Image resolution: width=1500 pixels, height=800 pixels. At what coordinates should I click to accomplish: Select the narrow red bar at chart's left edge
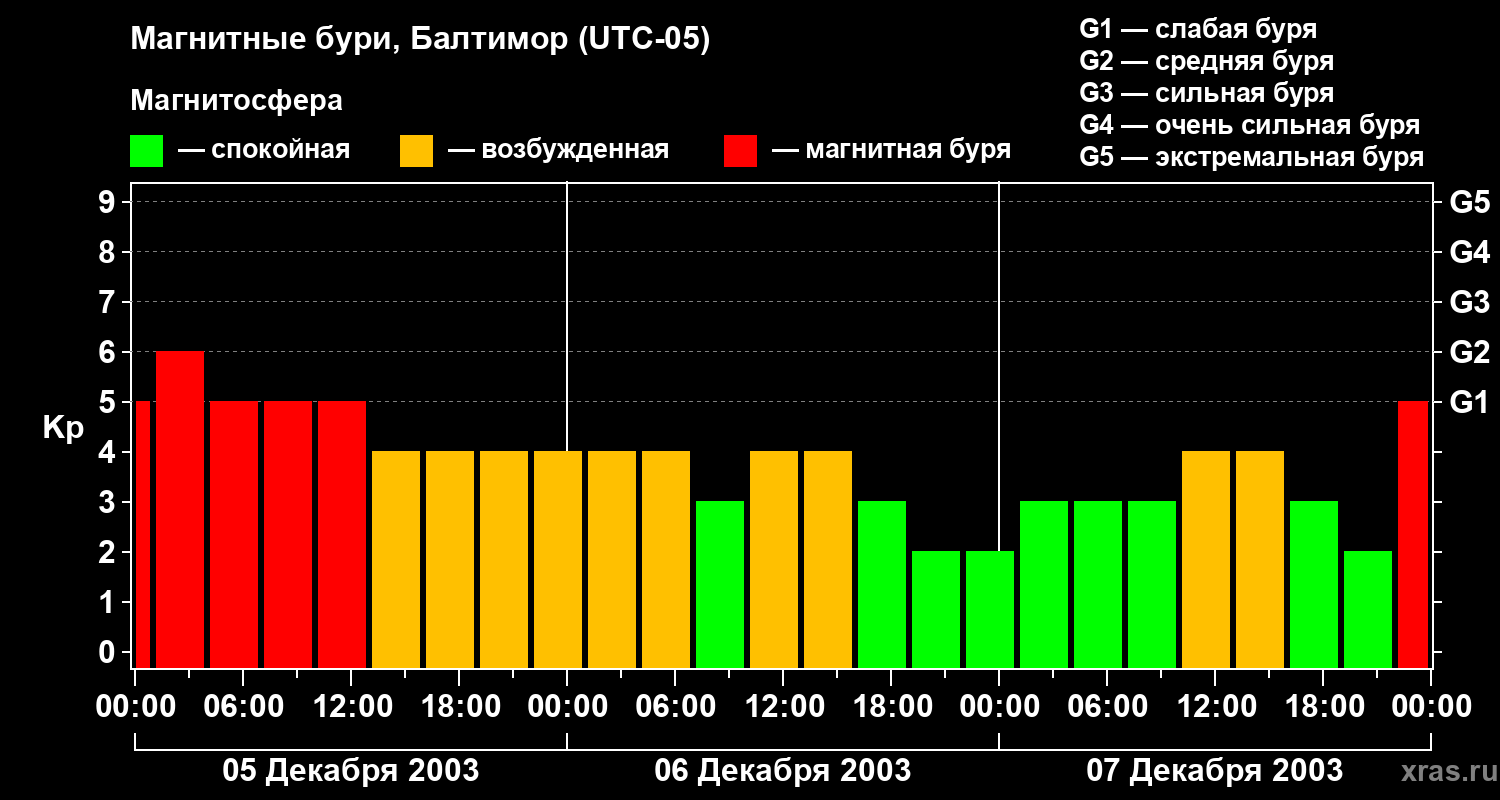coord(142,534)
